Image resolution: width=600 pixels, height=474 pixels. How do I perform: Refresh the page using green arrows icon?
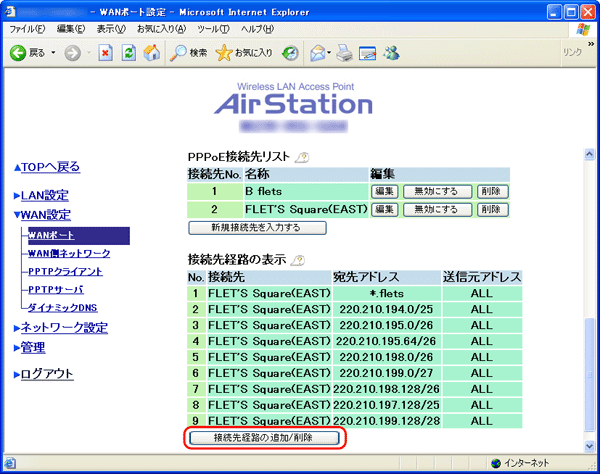pyautogui.click(x=129, y=53)
